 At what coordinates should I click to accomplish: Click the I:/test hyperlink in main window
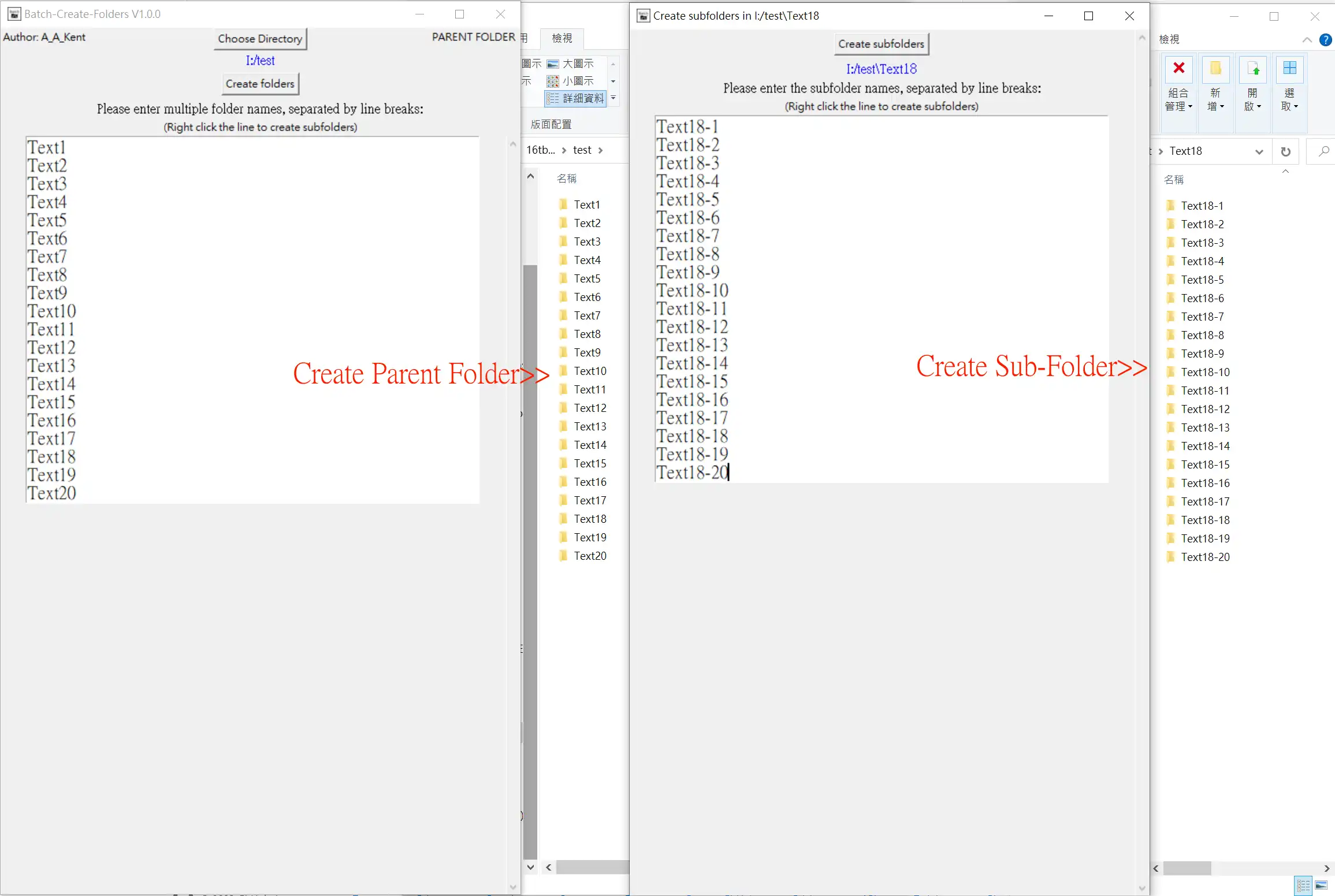click(x=260, y=60)
